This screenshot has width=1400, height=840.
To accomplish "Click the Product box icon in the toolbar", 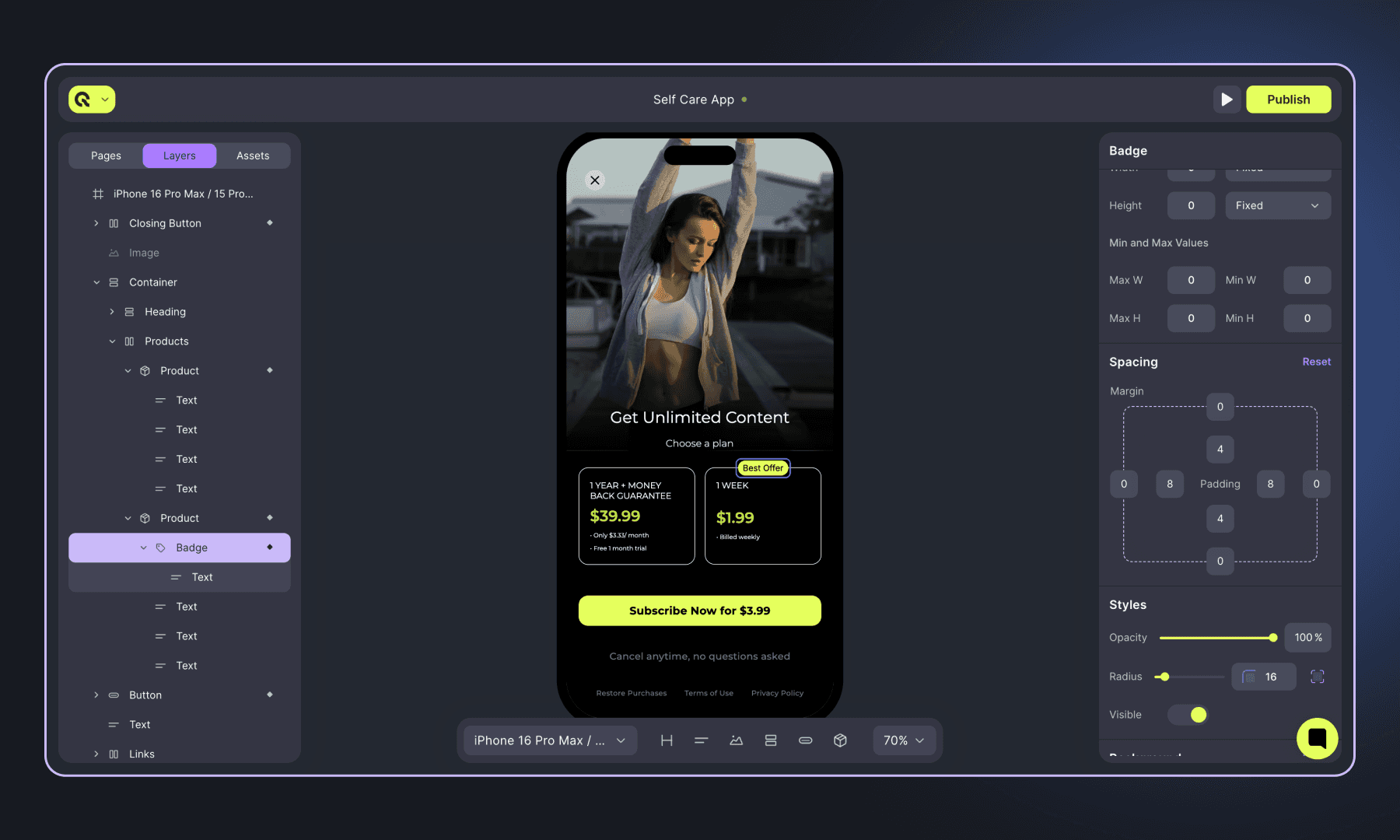I will pos(841,740).
